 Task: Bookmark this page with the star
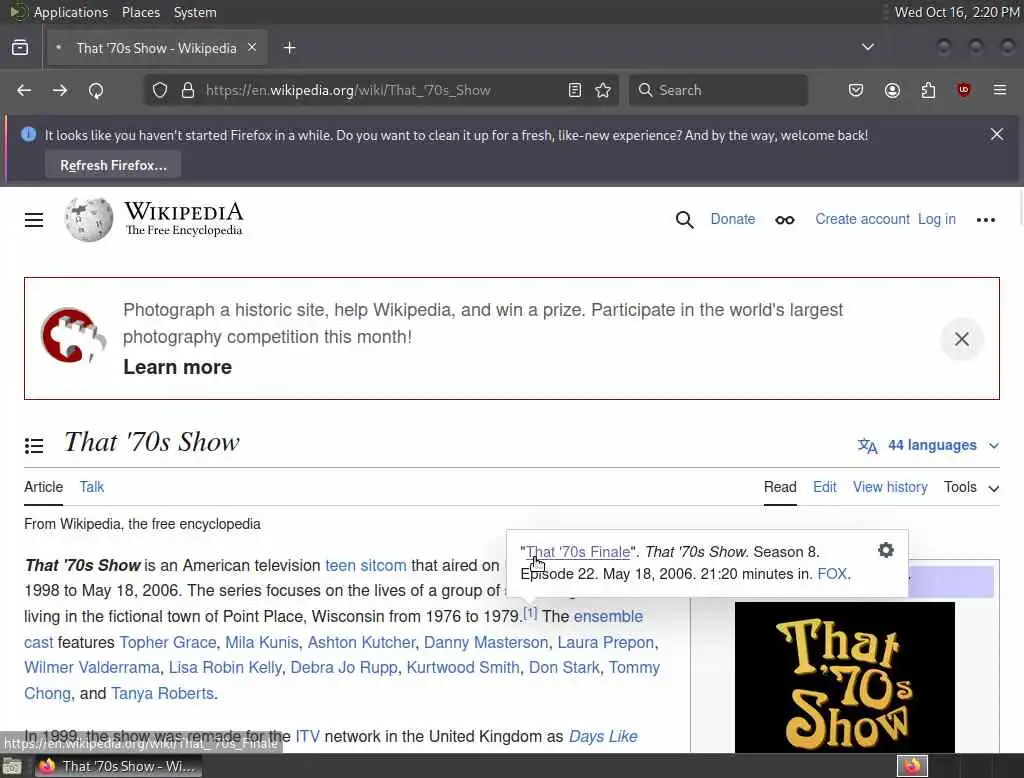603,90
